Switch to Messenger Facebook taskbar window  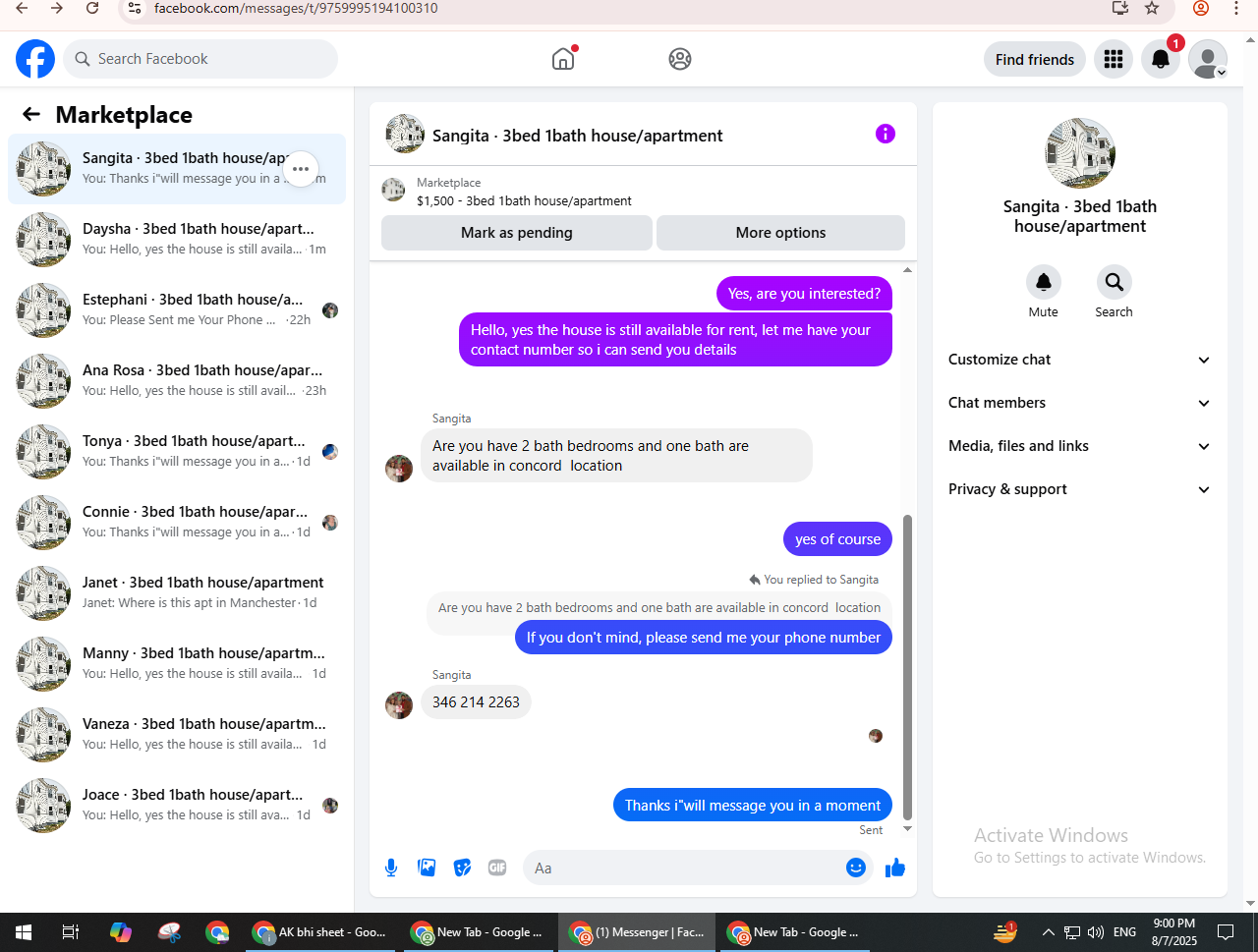tap(638, 932)
